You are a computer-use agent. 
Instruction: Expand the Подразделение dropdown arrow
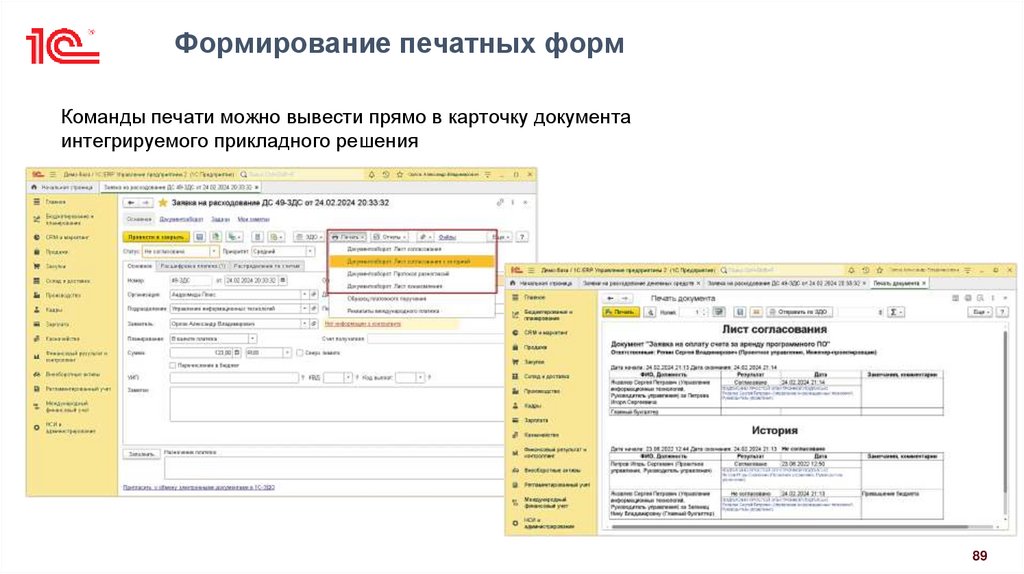(304, 309)
